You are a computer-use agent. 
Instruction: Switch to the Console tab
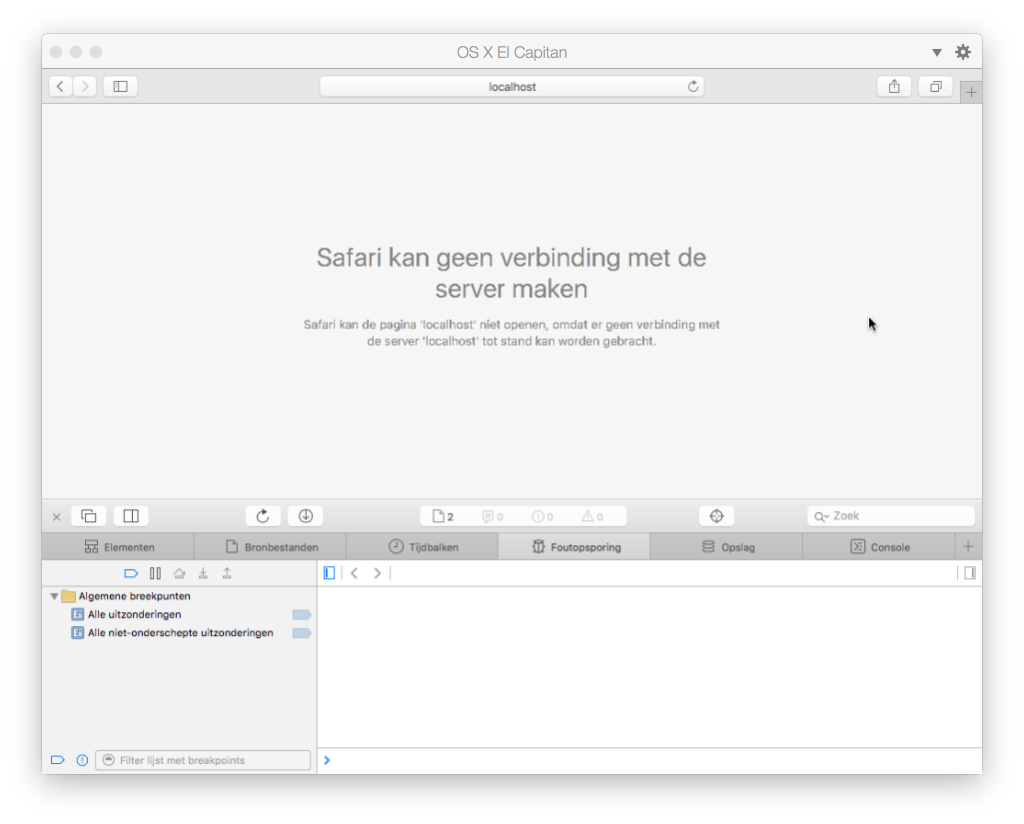(x=878, y=547)
